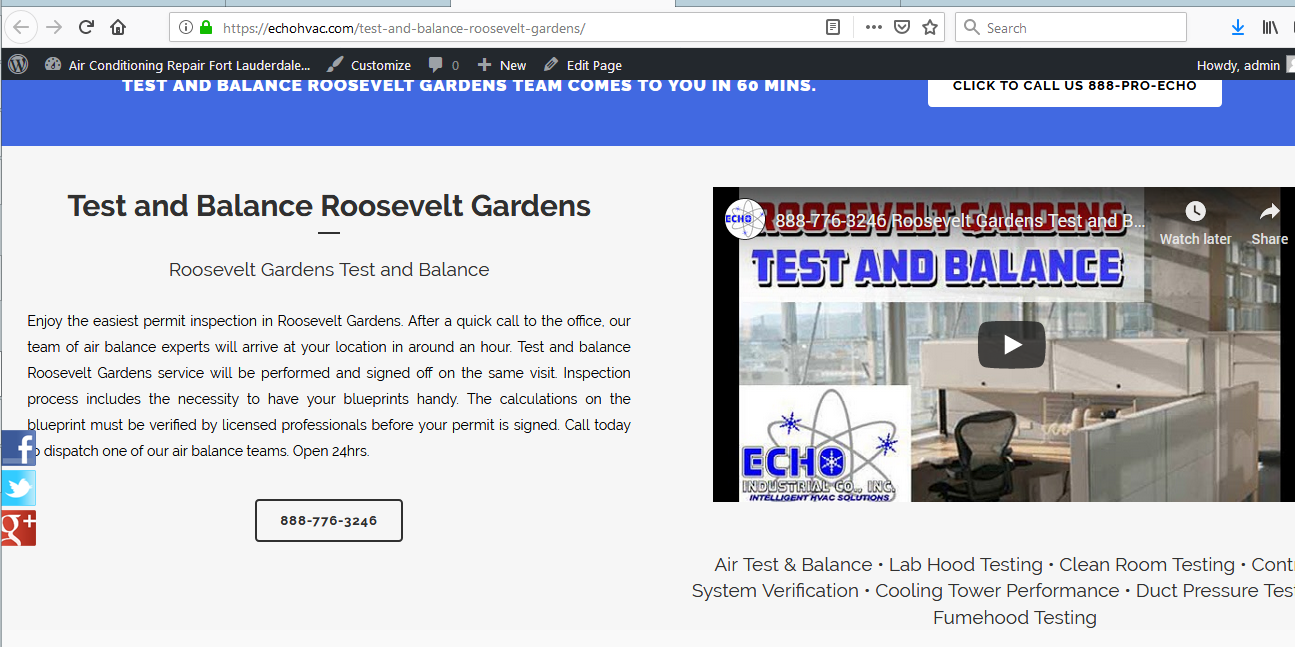Open Customize in the admin bar
This screenshot has height=647, width=1295.
[369, 65]
